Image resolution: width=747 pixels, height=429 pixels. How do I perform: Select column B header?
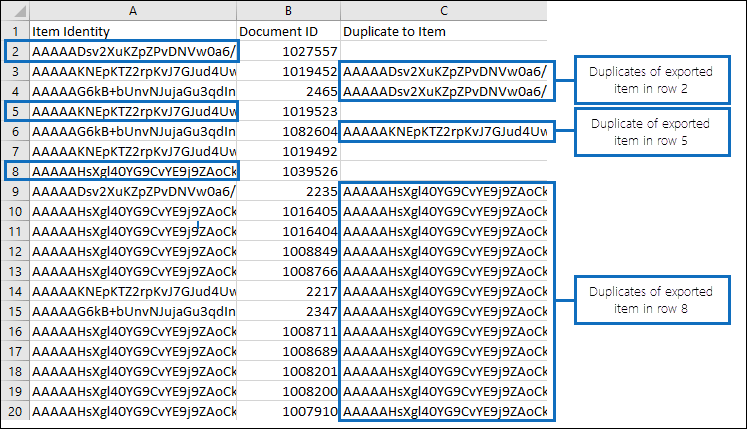pyautogui.click(x=288, y=11)
